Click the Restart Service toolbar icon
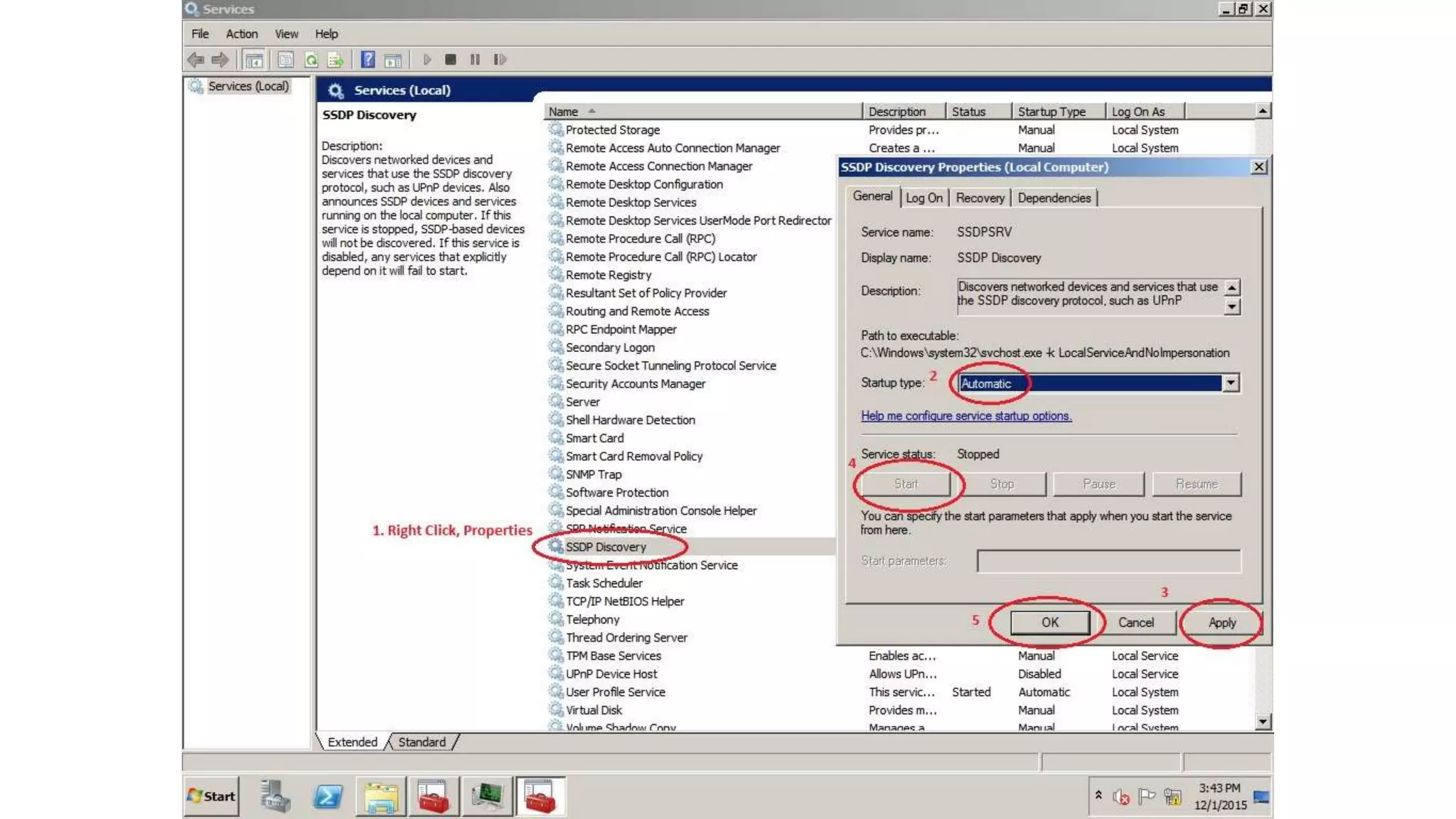Viewport: 1456px width, 819px height. 500,60
